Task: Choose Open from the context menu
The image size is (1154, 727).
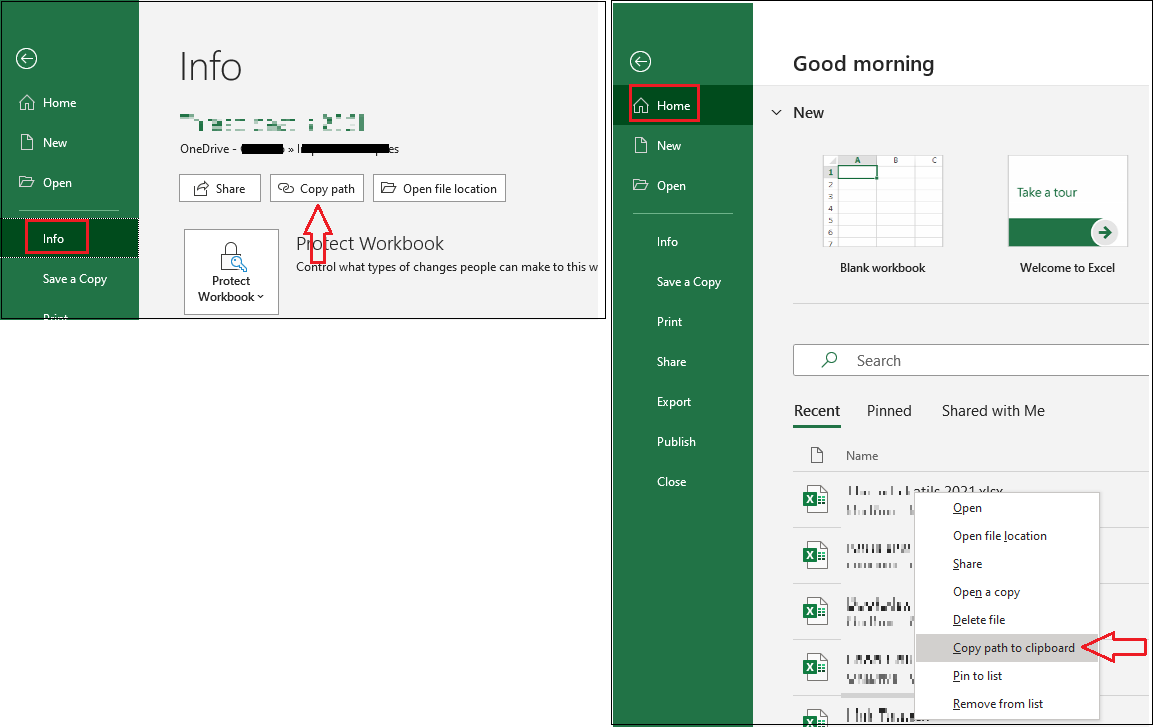Action: 1007,508
